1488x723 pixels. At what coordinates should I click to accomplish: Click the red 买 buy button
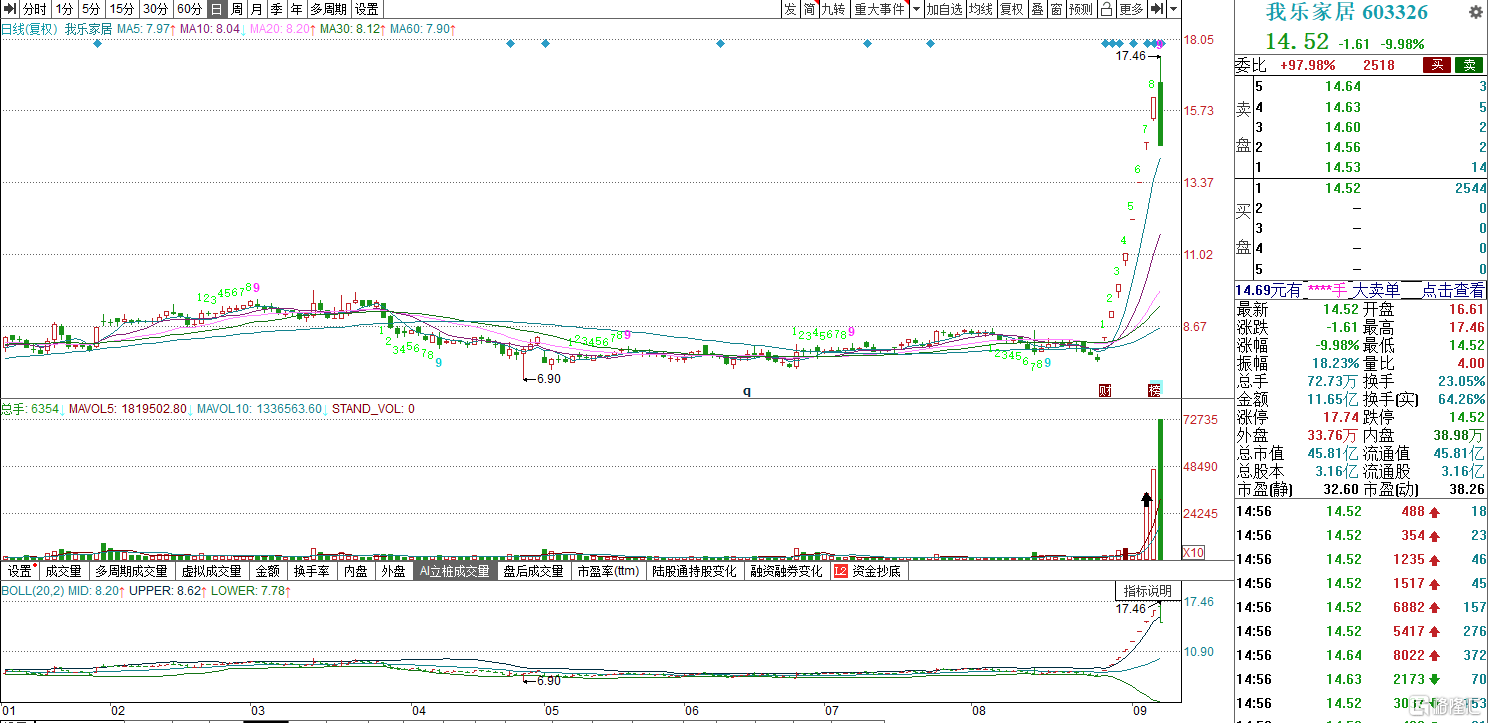[1436, 65]
